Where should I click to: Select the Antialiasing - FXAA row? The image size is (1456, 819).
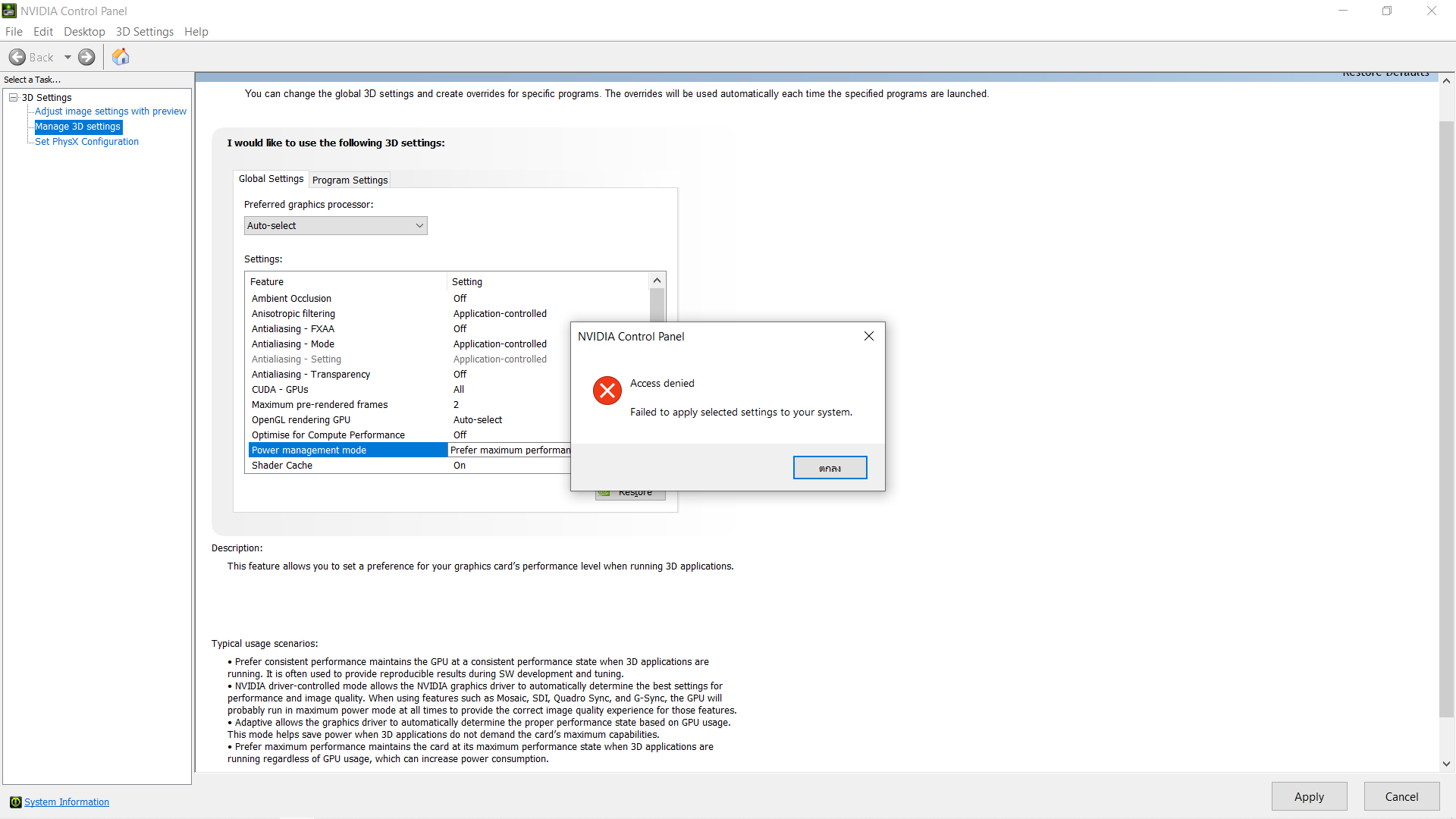point(409,329)
